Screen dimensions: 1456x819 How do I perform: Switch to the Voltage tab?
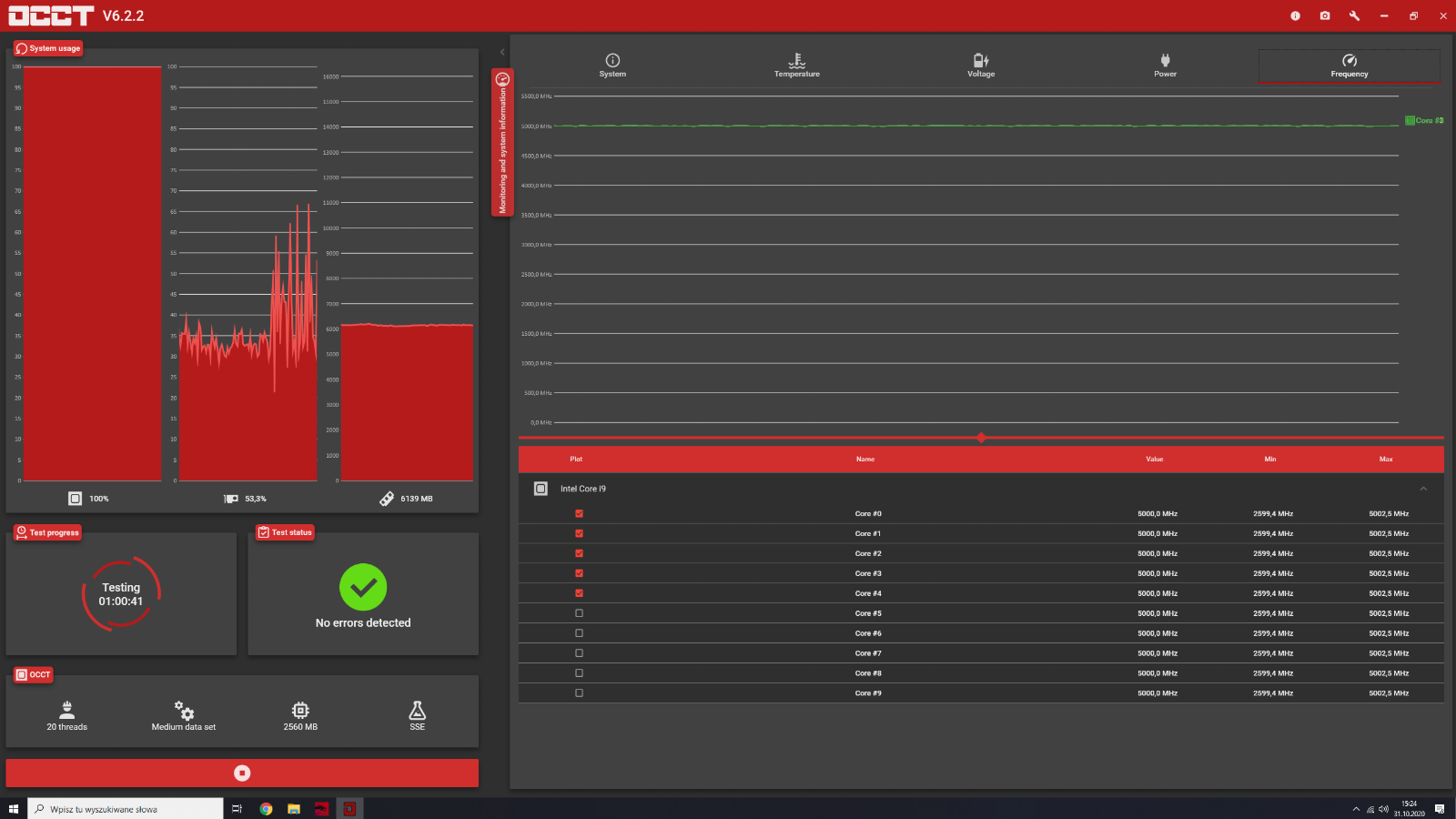tap(981, 66)
